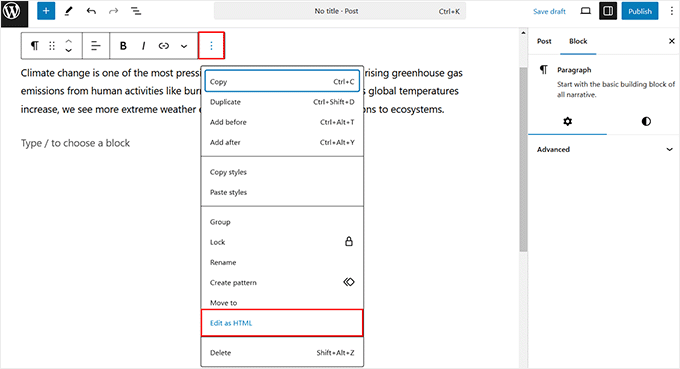Choose the Create pattern menu option
This screenshot has width=680, height=369.
tap(282, 282)
